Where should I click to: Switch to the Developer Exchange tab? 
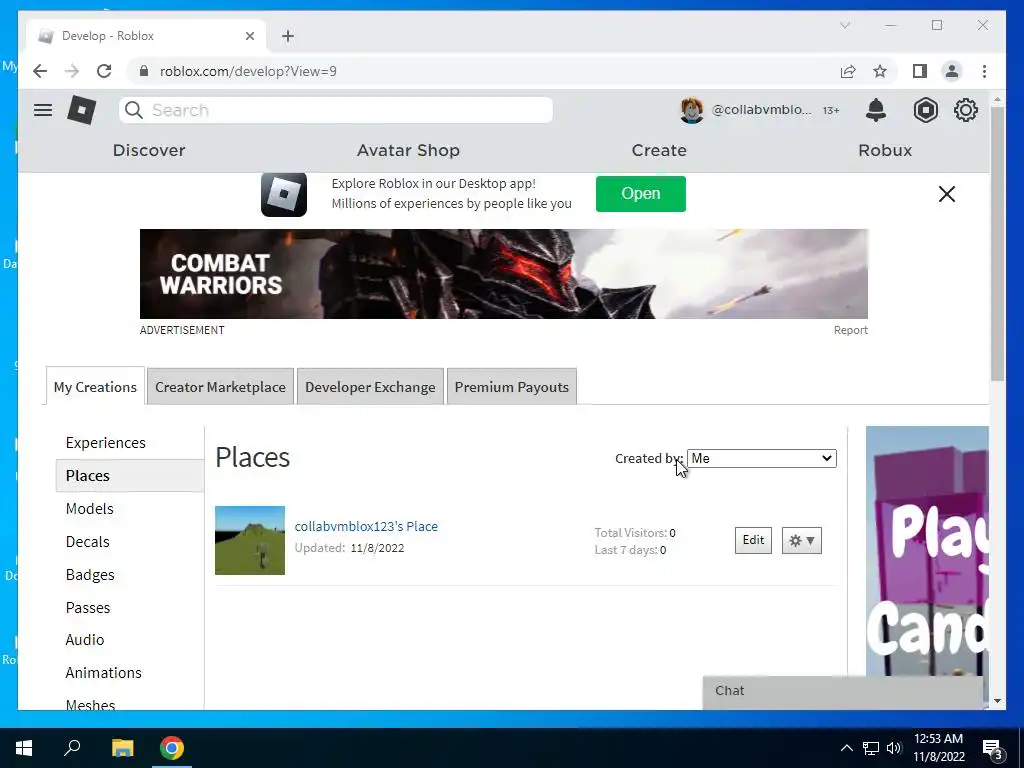click(x=370, y=387)
